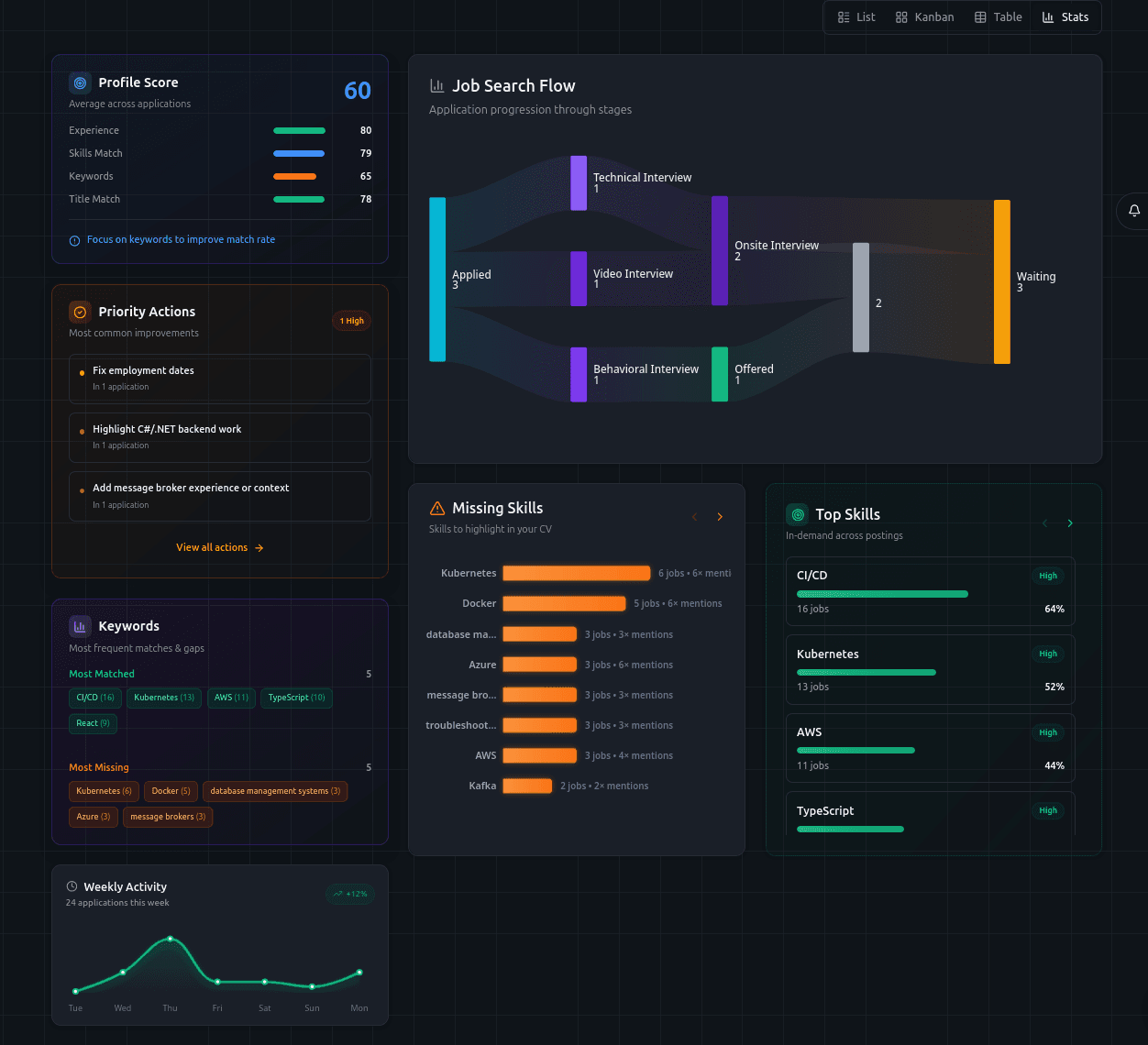Click 'database management systems (3)' tag
This screenshot has height=1045, width=1148.
coord(275,791)
